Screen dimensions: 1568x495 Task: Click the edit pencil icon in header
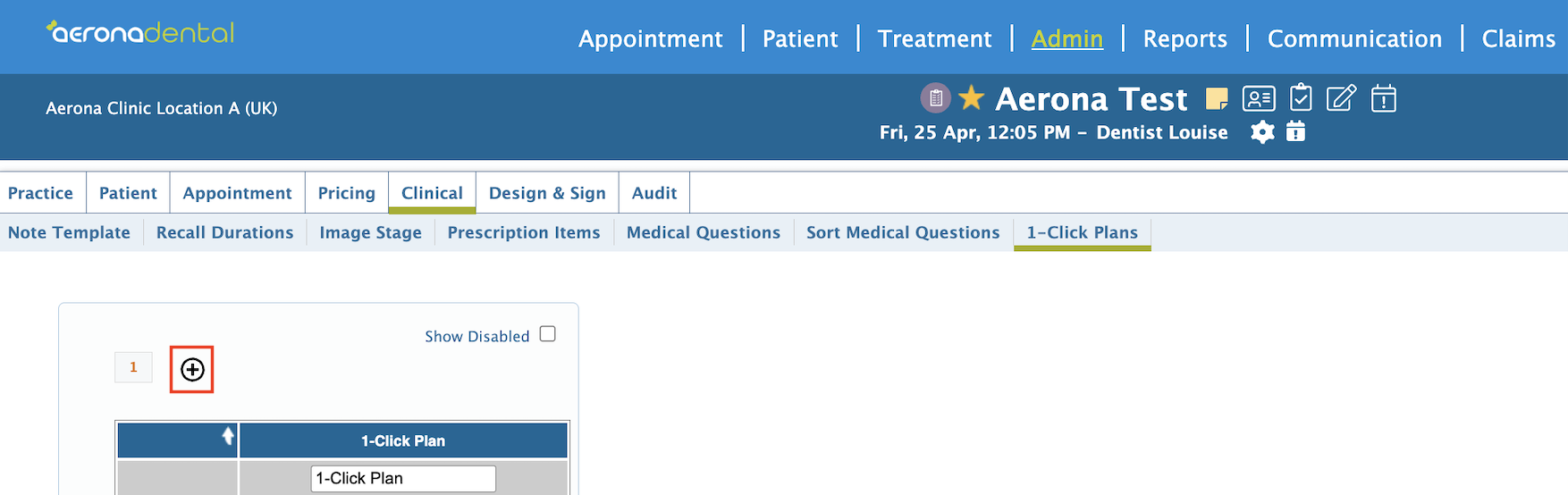coord(1341,97)
